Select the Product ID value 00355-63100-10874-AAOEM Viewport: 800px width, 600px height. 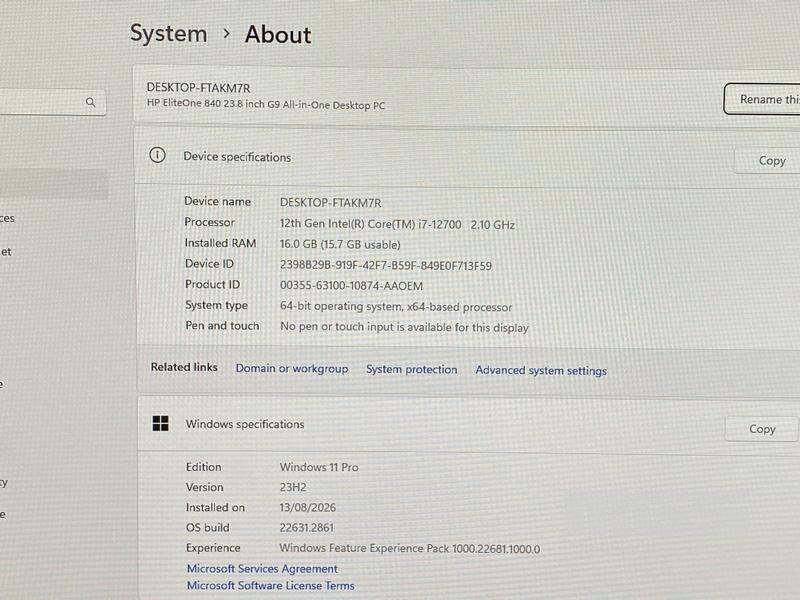pyautogui.click(x=351, y=286)
